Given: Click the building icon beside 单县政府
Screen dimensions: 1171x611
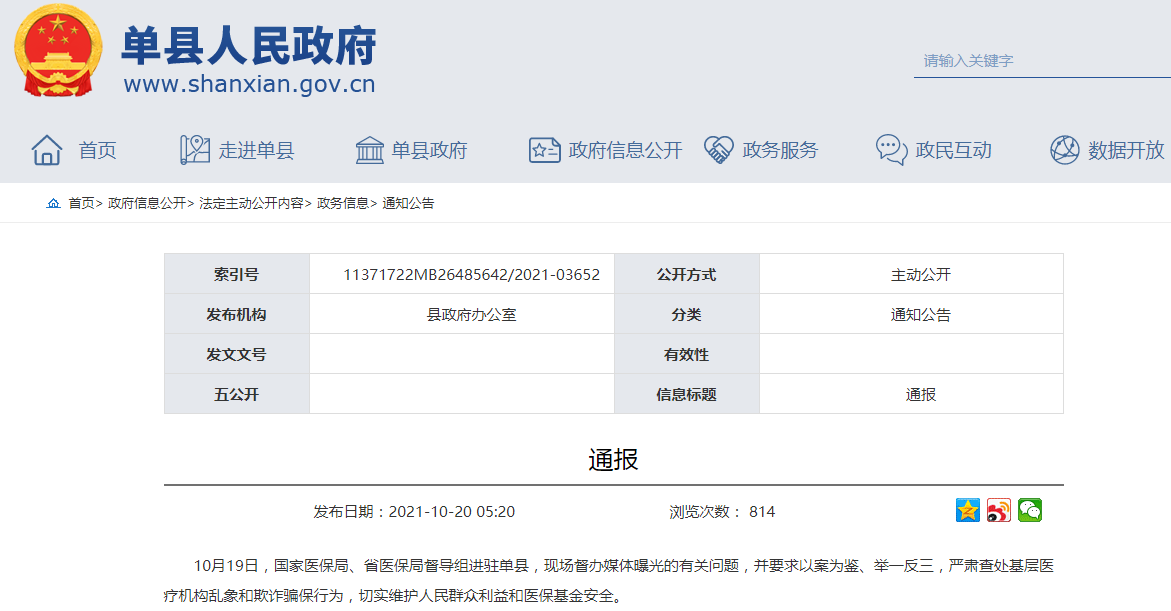Looking at the screenshot, I should (x=370, y=150).
